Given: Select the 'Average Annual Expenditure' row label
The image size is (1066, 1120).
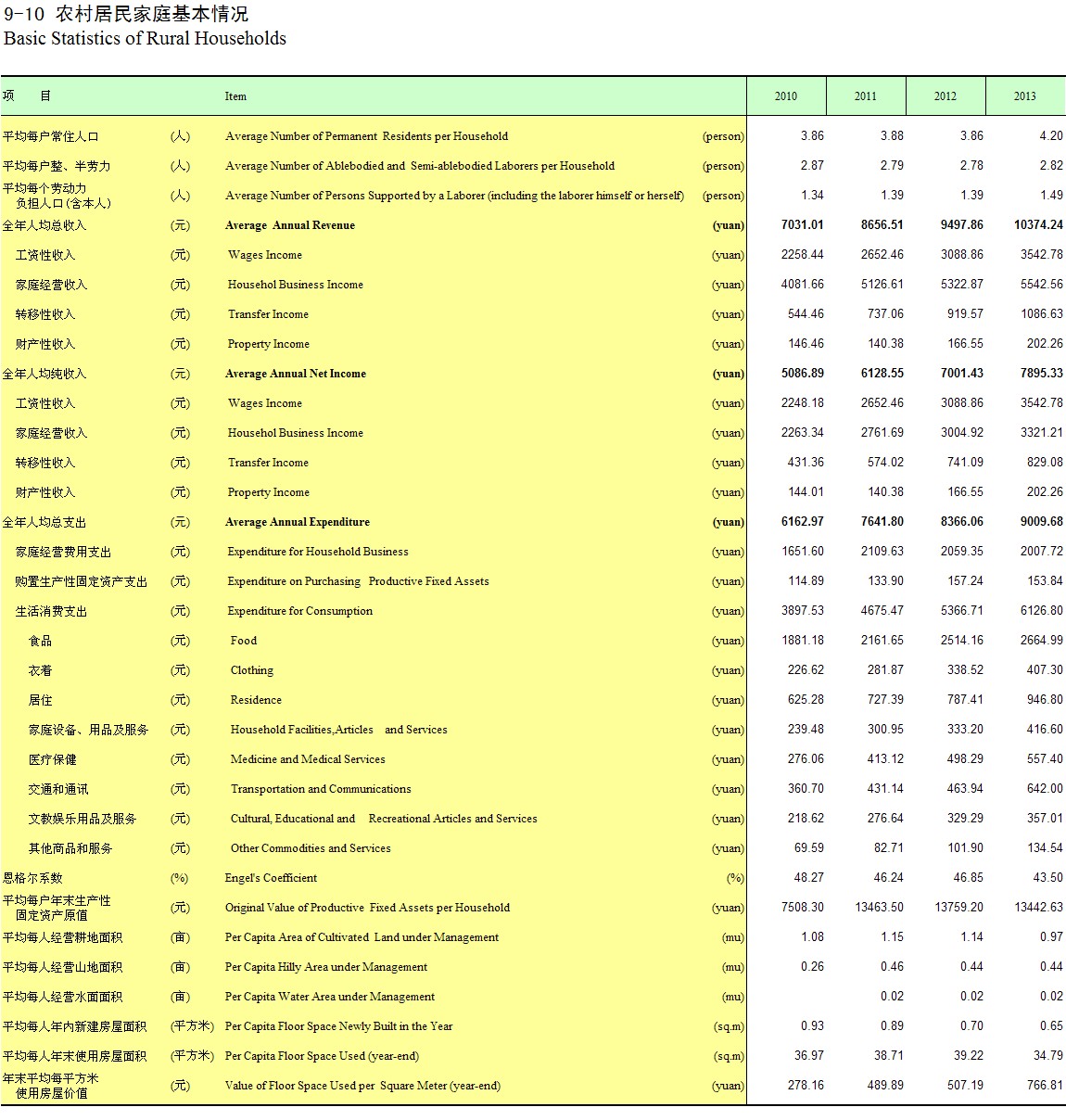Looking at the screenshot, I should 298,522.
